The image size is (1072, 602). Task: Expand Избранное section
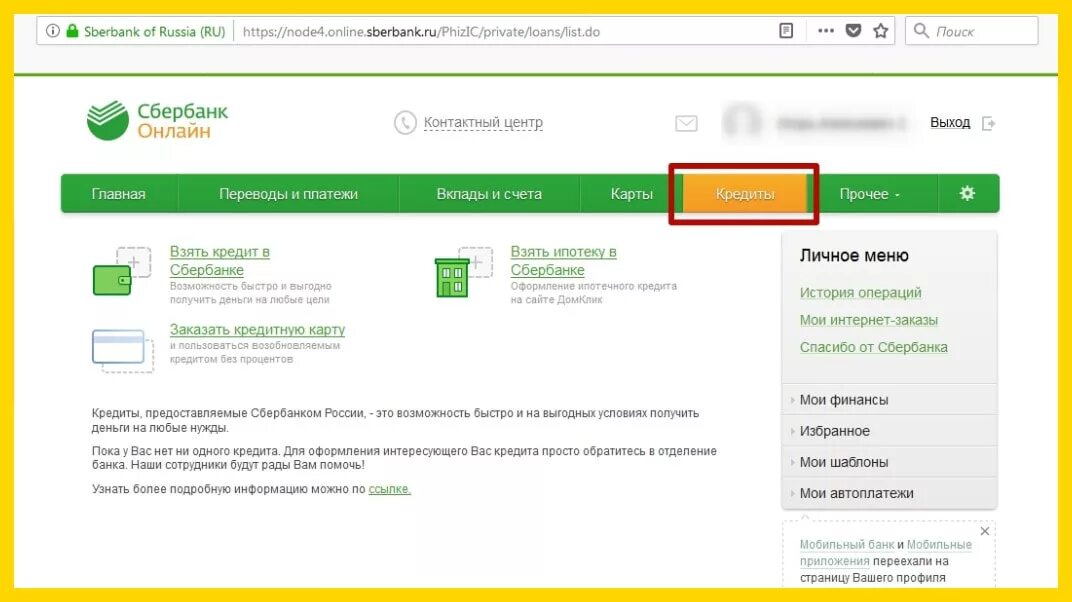click(x=889, y=431)
